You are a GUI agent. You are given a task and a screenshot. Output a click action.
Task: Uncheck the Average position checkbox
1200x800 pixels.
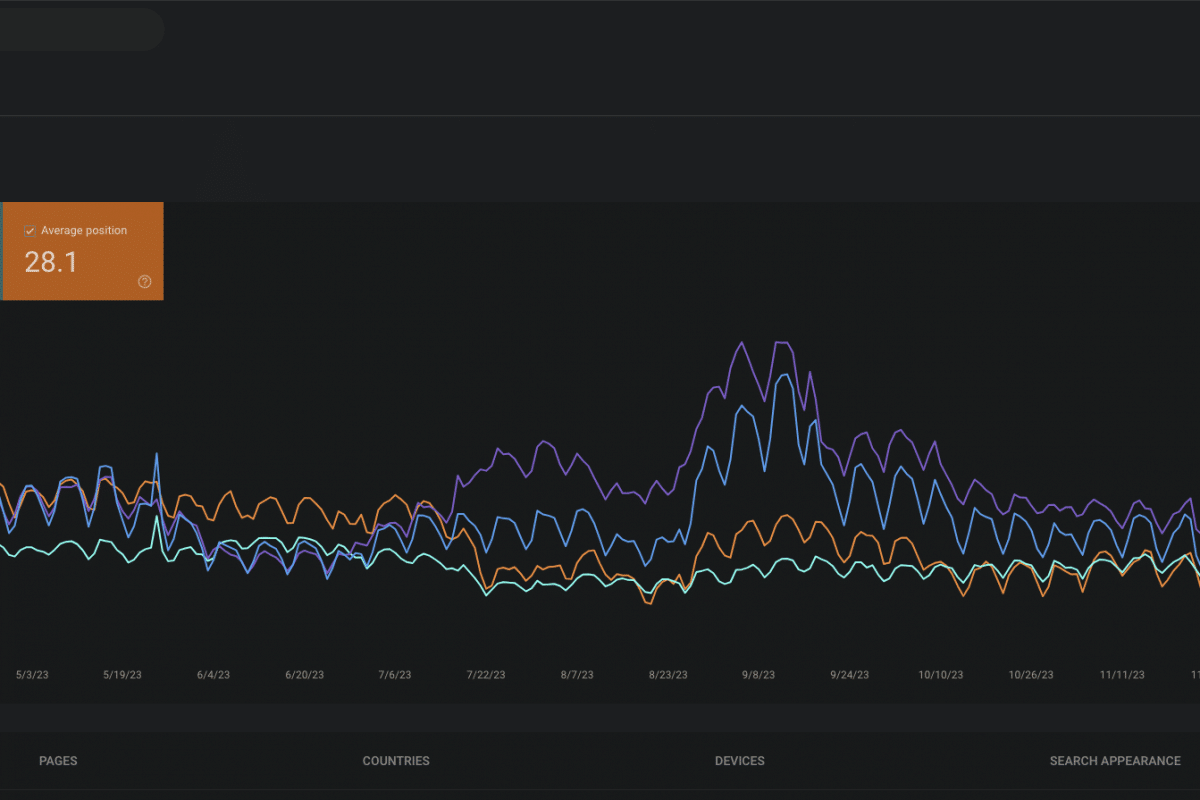tap(29, 231)
